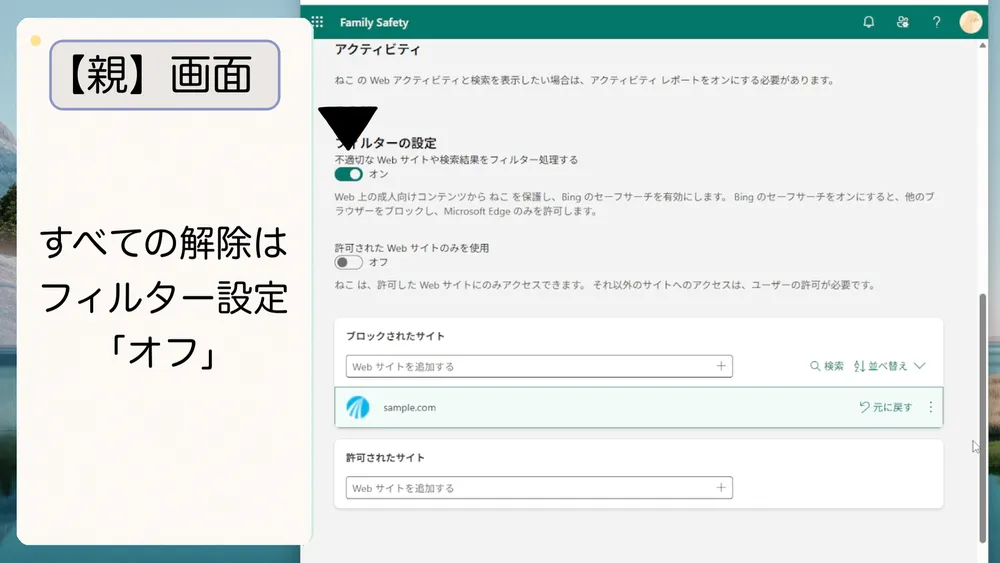Click ブロックされたサイト heading text
This screenshot has height=563, width=1000.
click(395, 336)
